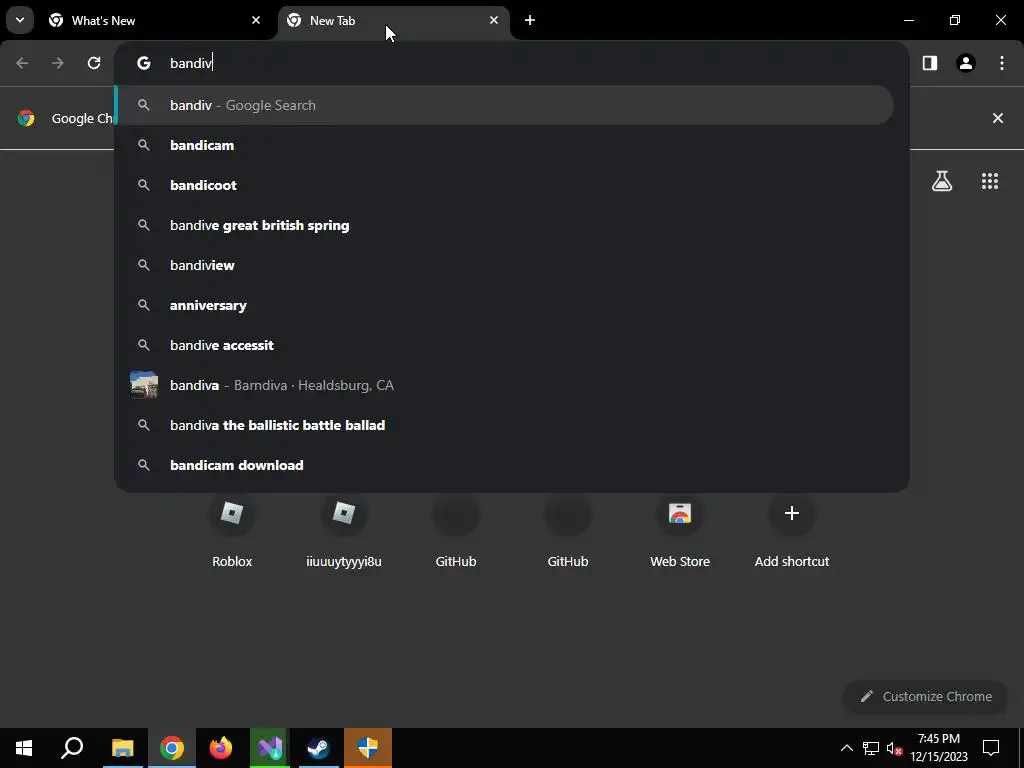Open the iiuuuytyyyi8u shortcut
Screen dimensions: 1024x768
[344, 531]
